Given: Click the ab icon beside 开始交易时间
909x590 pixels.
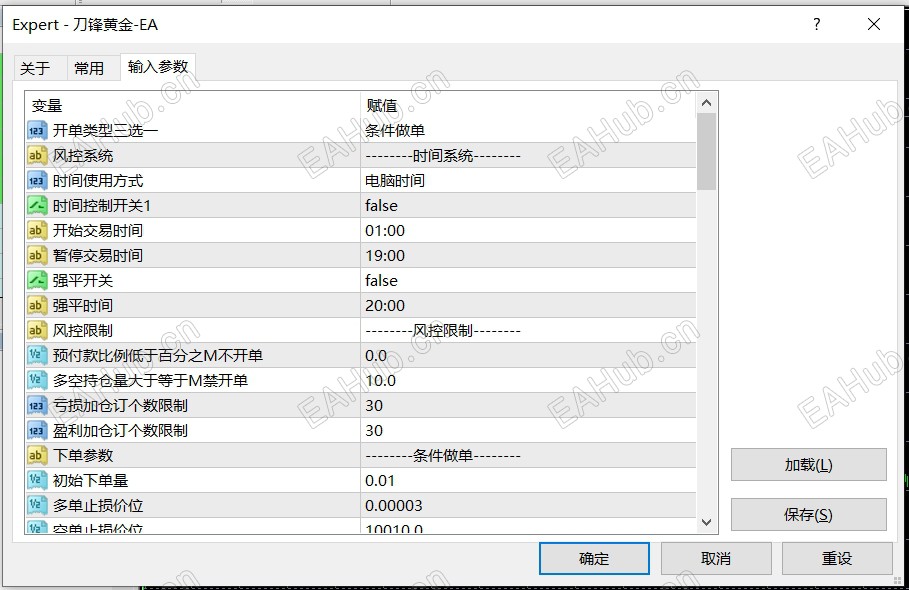Looking at the screenshot, I should 37,231.
